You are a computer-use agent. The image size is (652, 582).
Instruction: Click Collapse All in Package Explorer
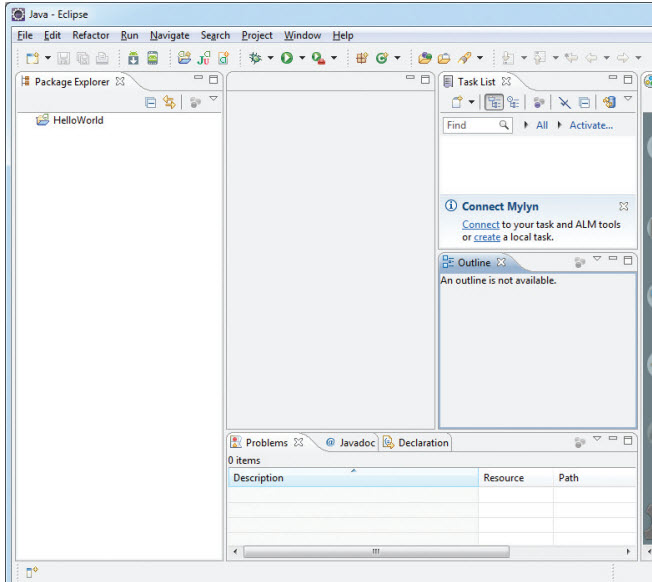click(151, 102)
